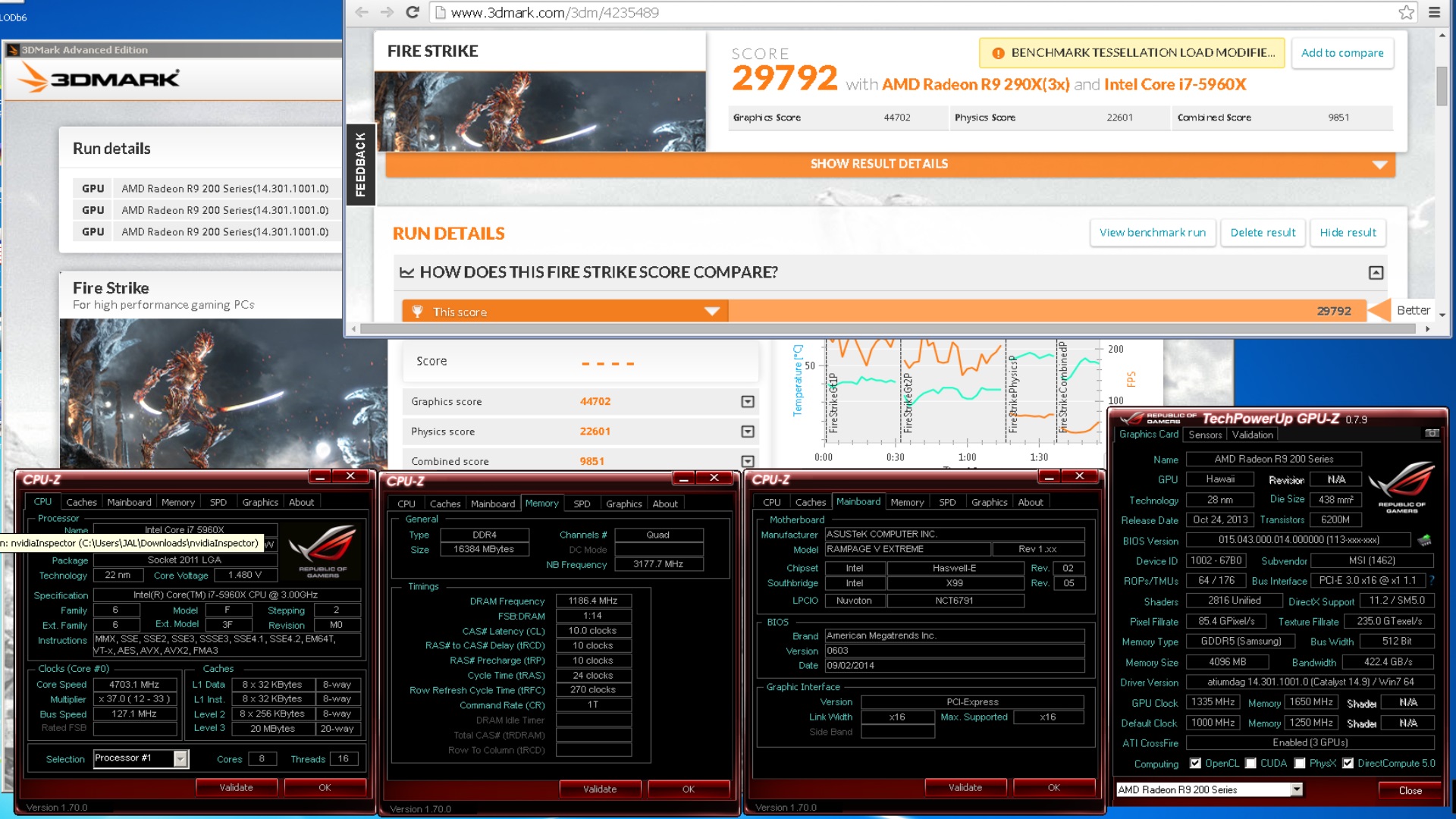
Task: Open About tab in CPU-Z Memory timings window
Action: tap(665, 504)
